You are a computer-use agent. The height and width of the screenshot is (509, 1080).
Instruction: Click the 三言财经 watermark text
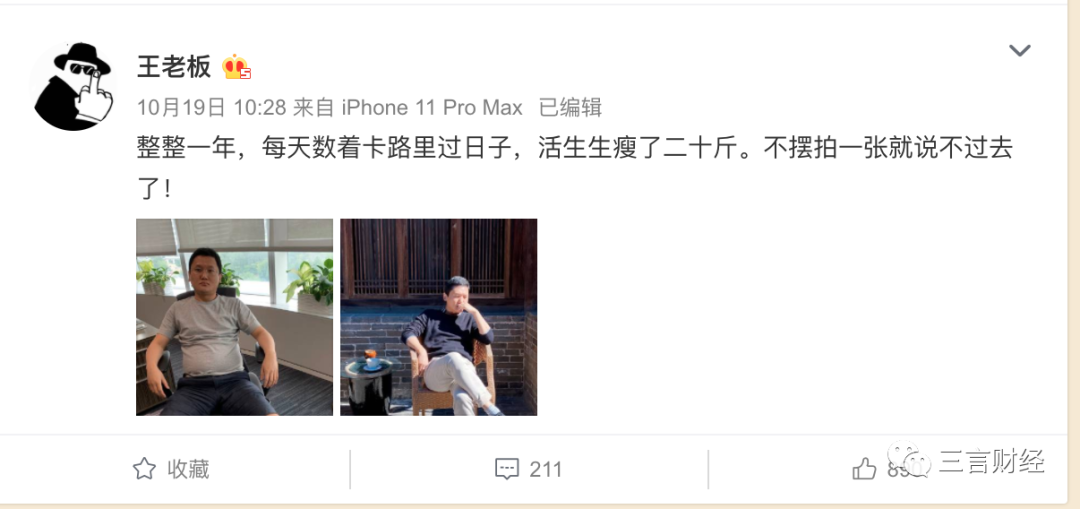click(x=992, y=461)
